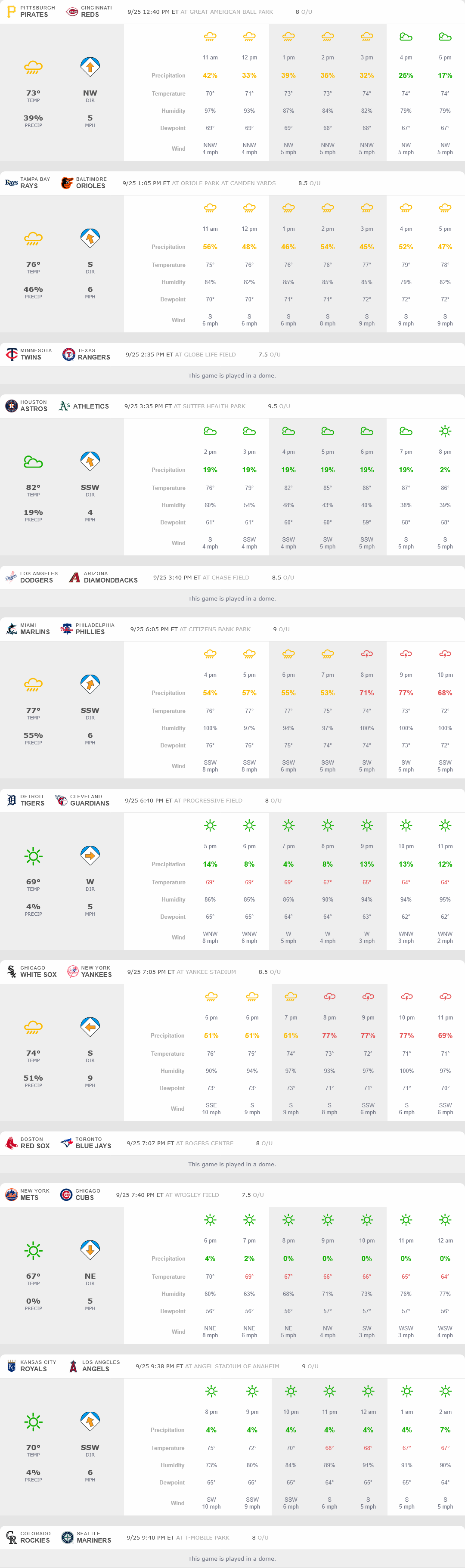Viewport: 465px width, 1568px height.
Task: Click the 8 pm thunderstorm icon in Marlins-Phillies forecast
Action: (x=366, y=654)
